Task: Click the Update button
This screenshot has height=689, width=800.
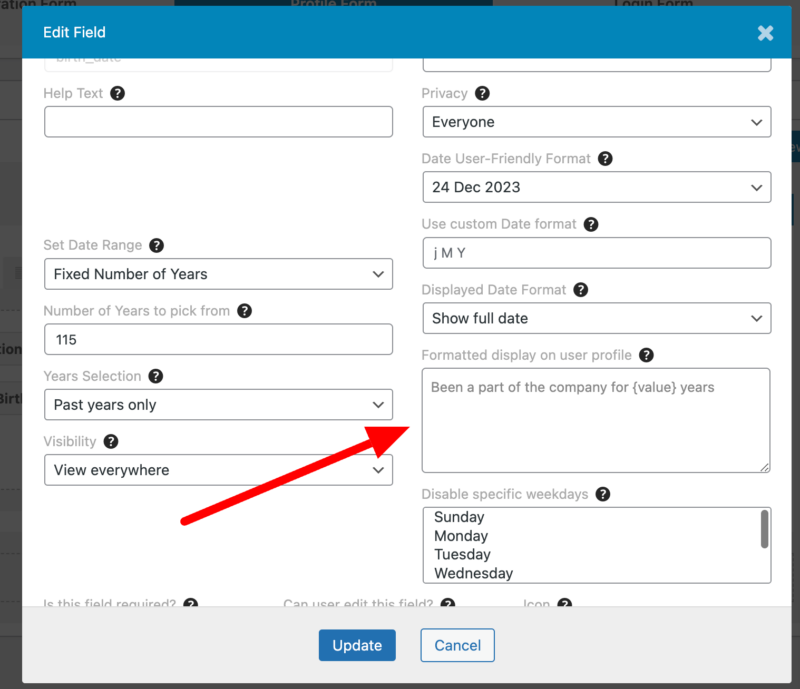Action: [357, 645]
